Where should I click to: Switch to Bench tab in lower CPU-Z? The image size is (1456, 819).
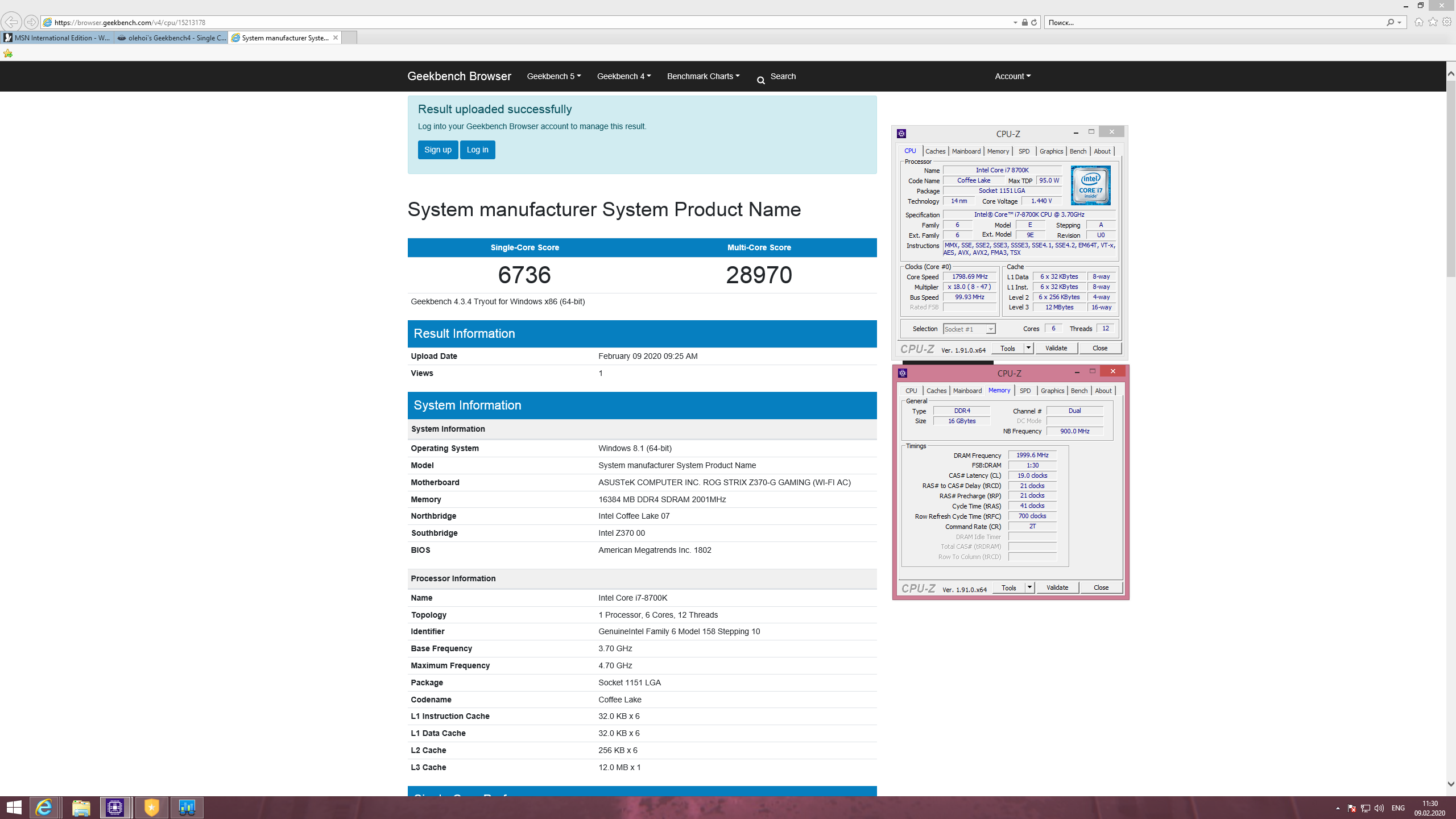pos(1079,391)
